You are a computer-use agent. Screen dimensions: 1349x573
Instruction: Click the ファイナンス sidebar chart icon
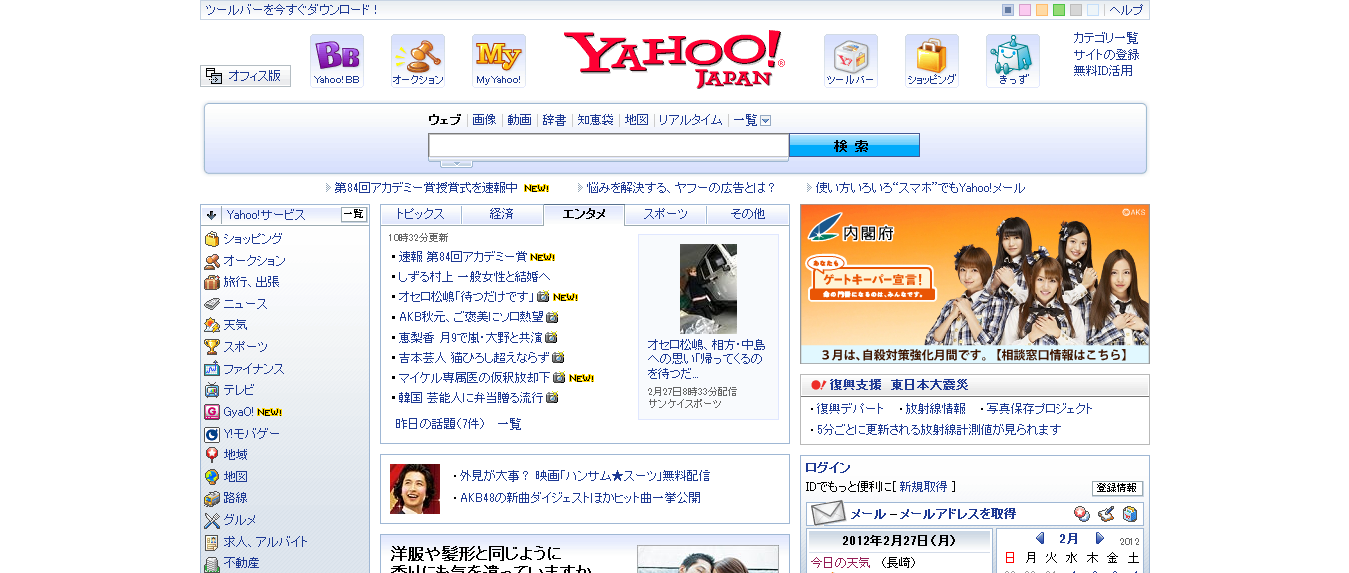coord(212,369)
